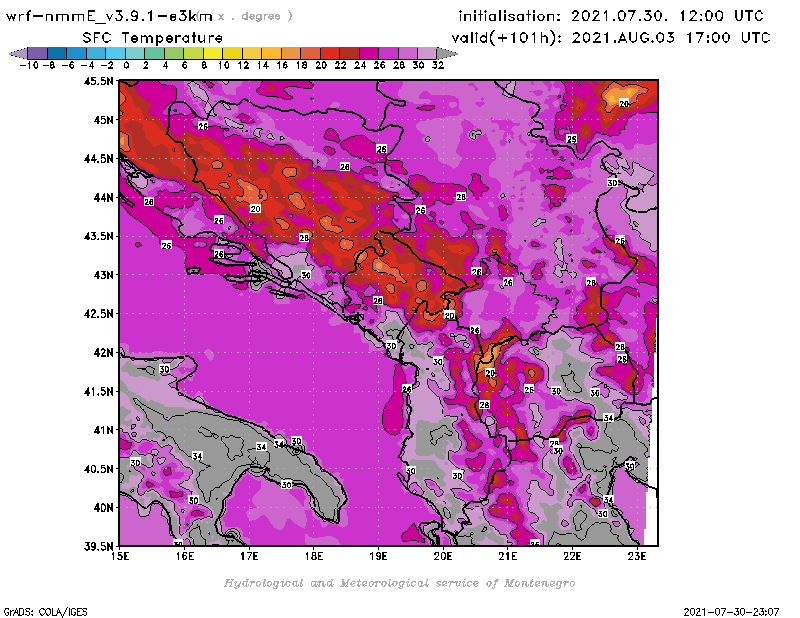The width and height of the screenshot is (800, 618).
Task: Click the 0 value under the legend
Action: (126, 65)
